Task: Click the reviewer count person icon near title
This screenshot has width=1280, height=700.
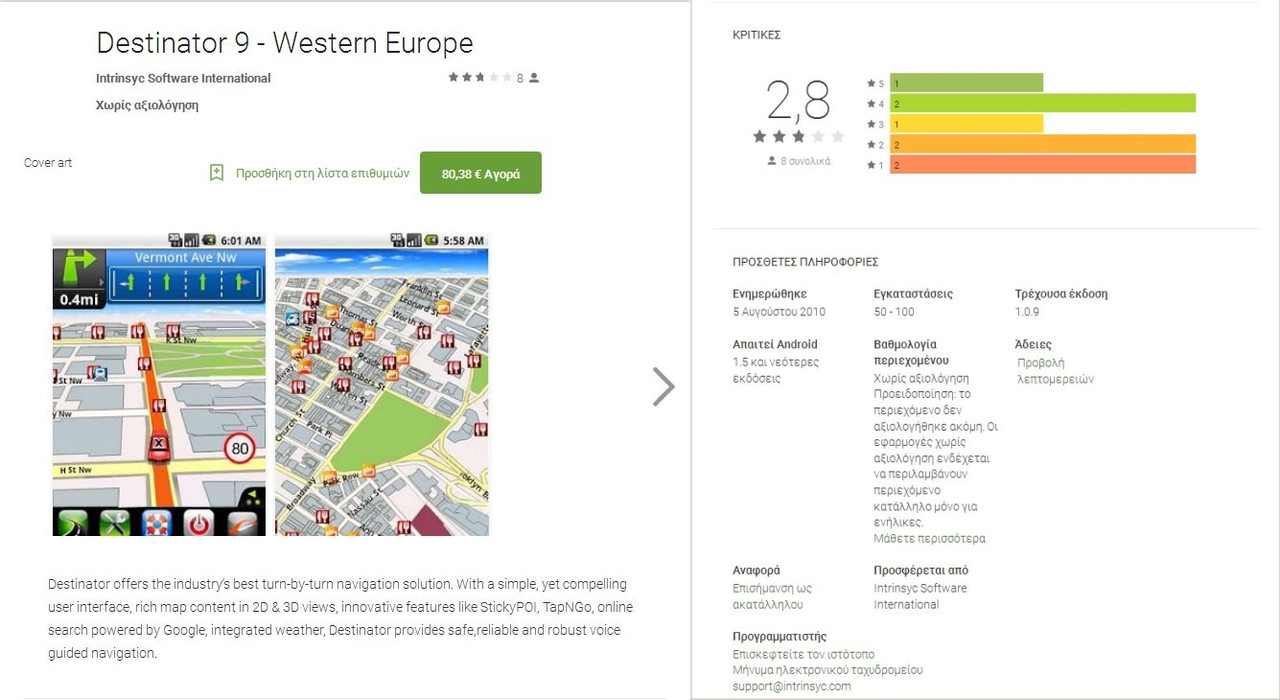Action: click(x=534, y=78)
